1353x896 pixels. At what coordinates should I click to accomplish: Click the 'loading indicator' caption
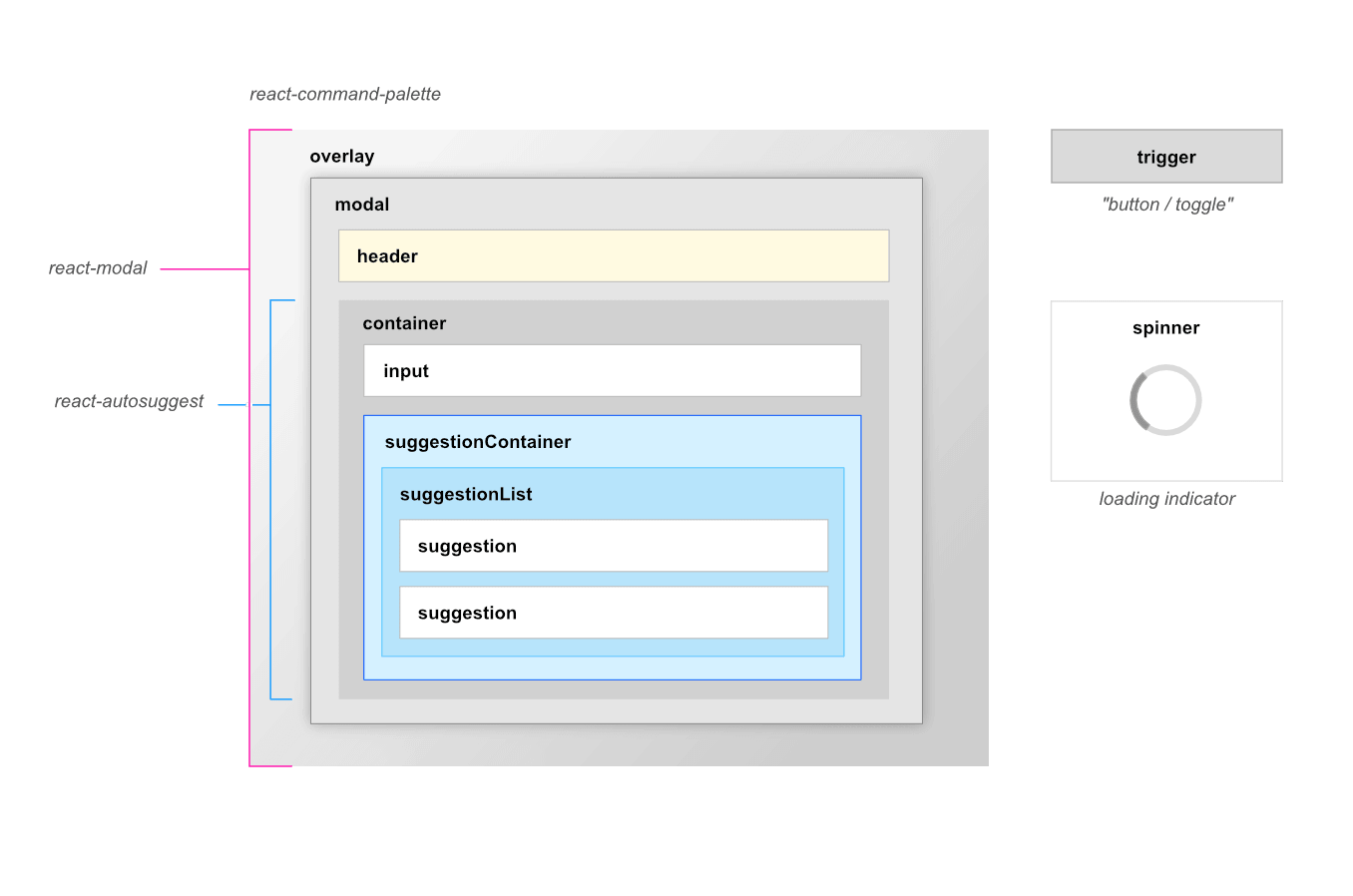point(1167,499)
